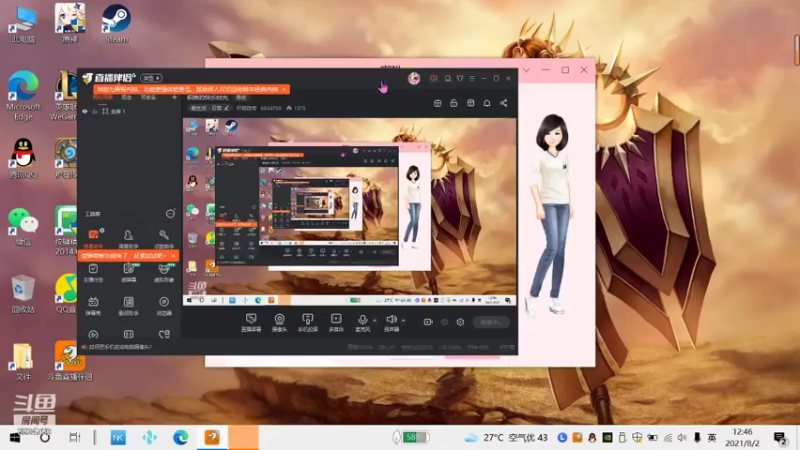Viewport: 800px width, 450px height.
Task: Expand the speaker options arrow
Action: click(404, 320)
